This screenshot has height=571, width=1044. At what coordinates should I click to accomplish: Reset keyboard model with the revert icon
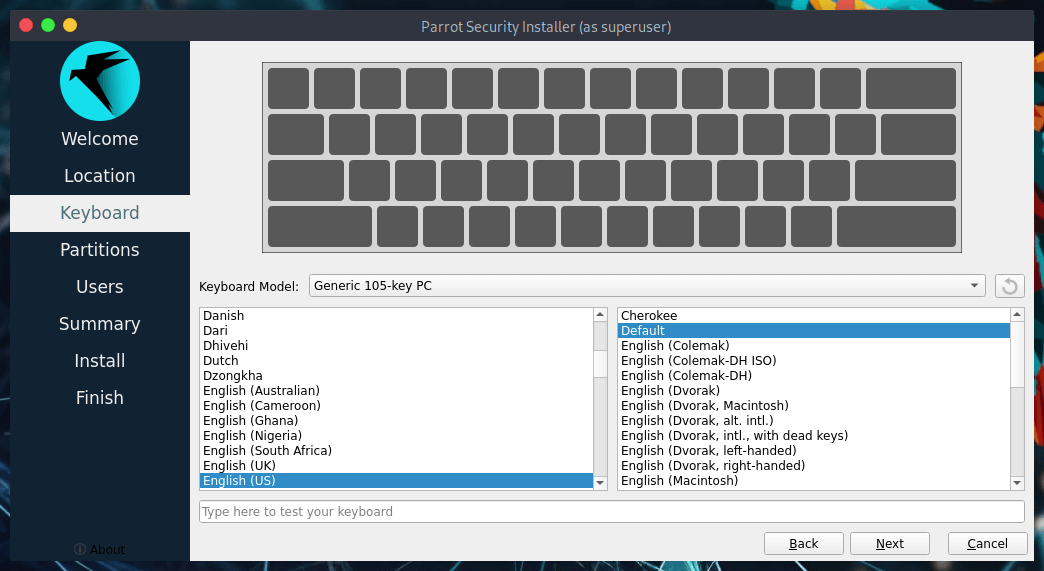[x=1009, y=286]
